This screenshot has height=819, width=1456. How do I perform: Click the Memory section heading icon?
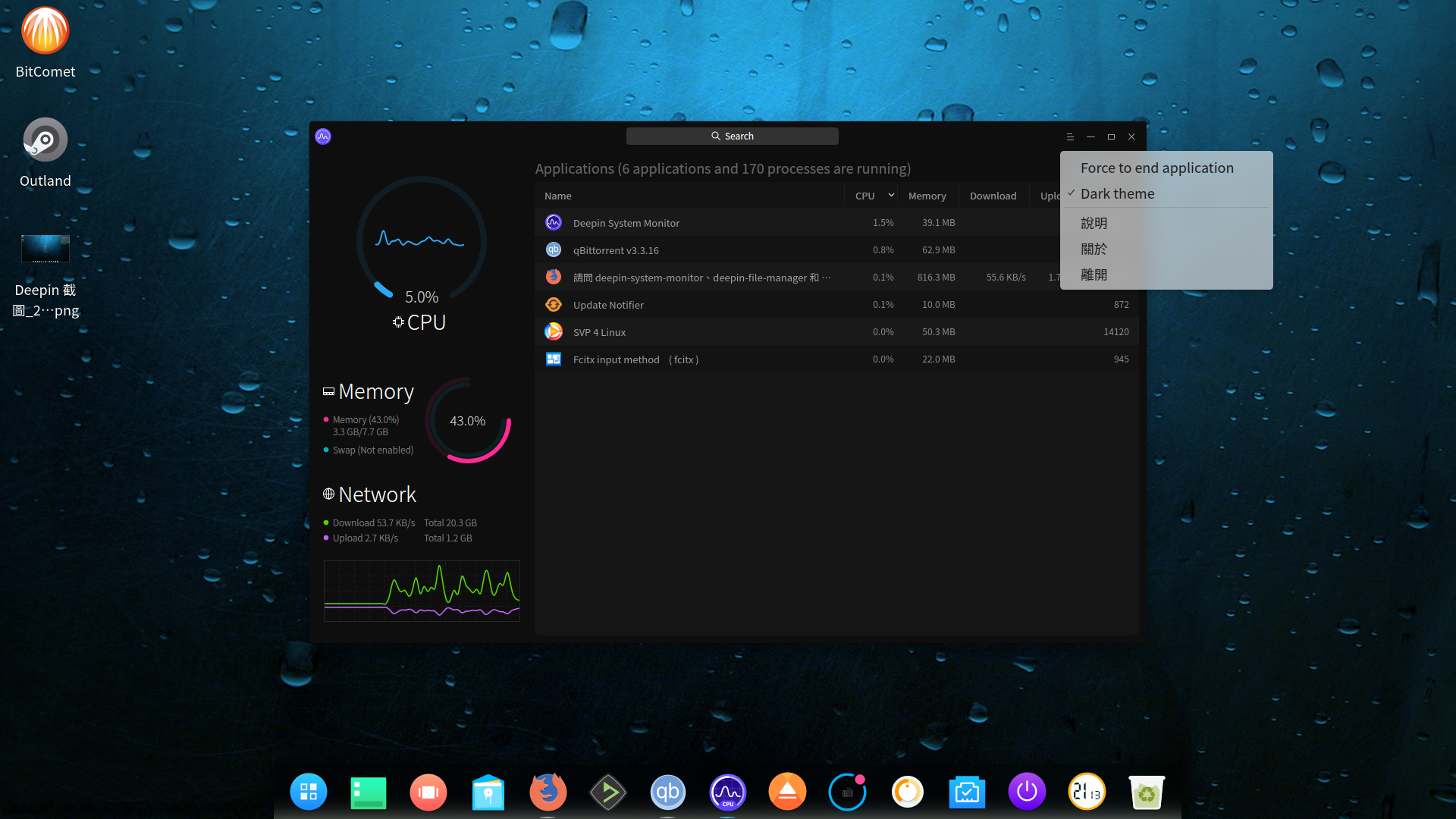pos(328,391)
